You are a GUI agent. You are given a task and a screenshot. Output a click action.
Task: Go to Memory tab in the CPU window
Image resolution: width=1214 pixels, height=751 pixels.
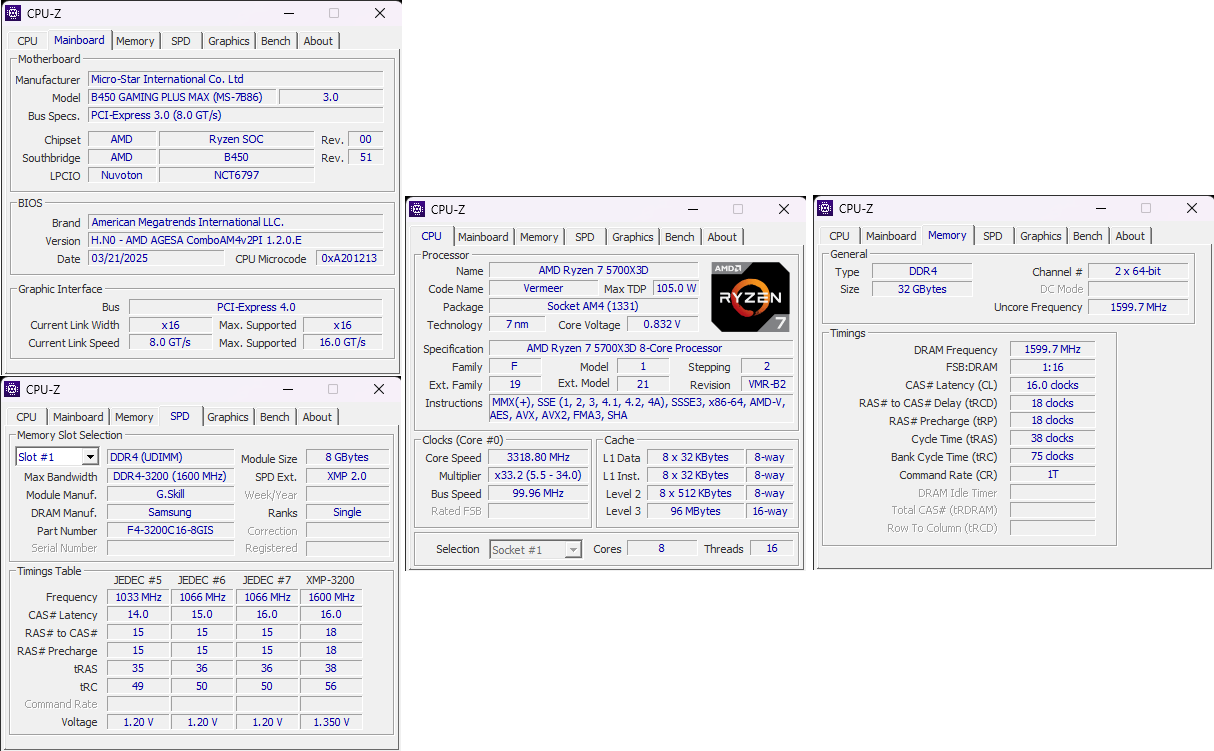click(x=539, y=237)
